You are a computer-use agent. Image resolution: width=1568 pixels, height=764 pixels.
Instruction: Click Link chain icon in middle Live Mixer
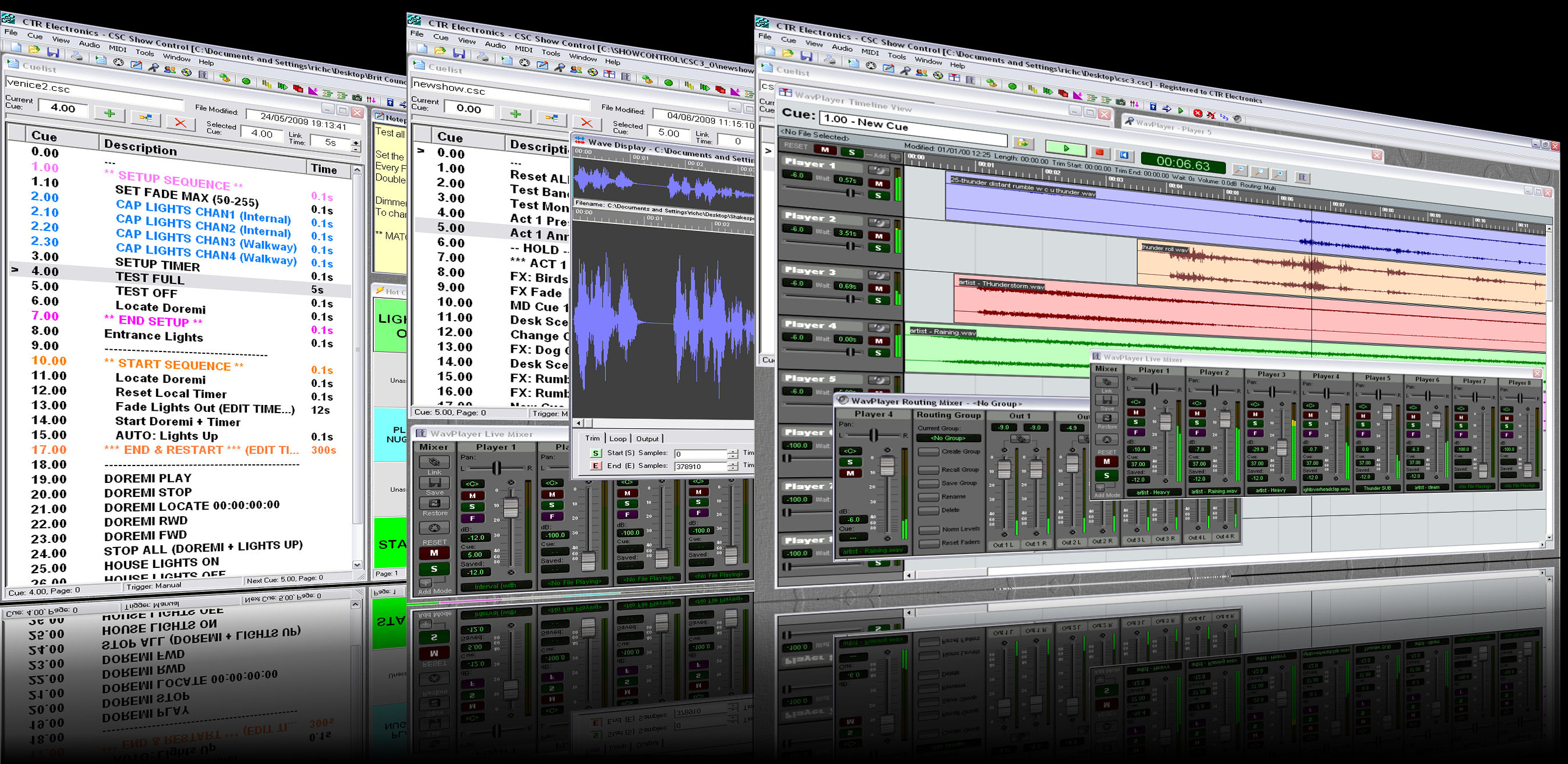click(x=434, y=462)
